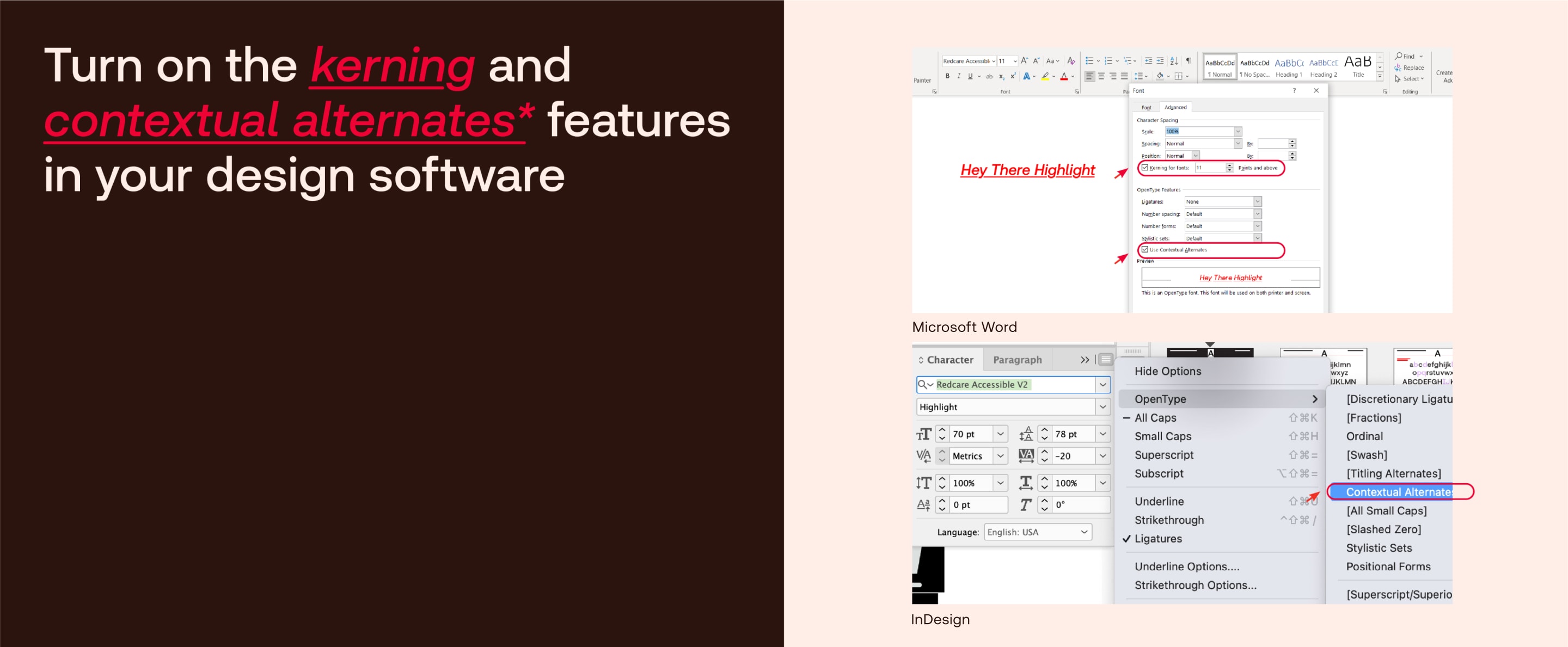Image resolution: width=1568 pixels, height=647 pixels.
Task: Center text in Word ribbon
Action: (x=1102, y=76)
